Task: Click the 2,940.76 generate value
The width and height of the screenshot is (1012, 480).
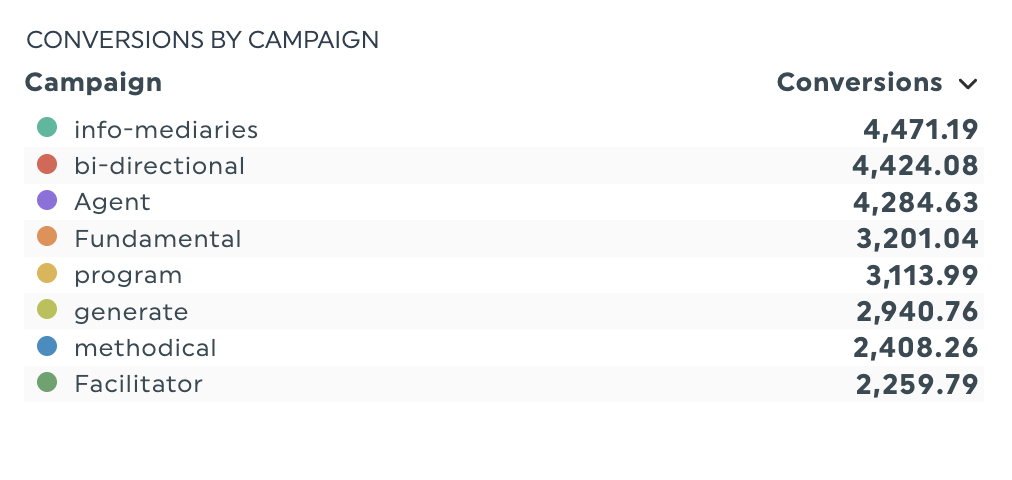Action: (x=917, y=312)
